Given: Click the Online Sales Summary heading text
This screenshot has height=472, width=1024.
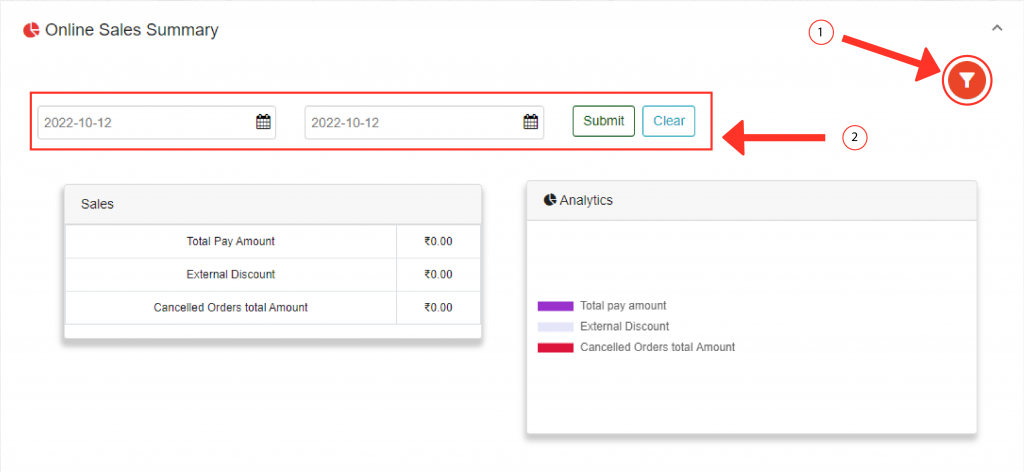Looking at the screenshot, I should [x=131, y=30].
